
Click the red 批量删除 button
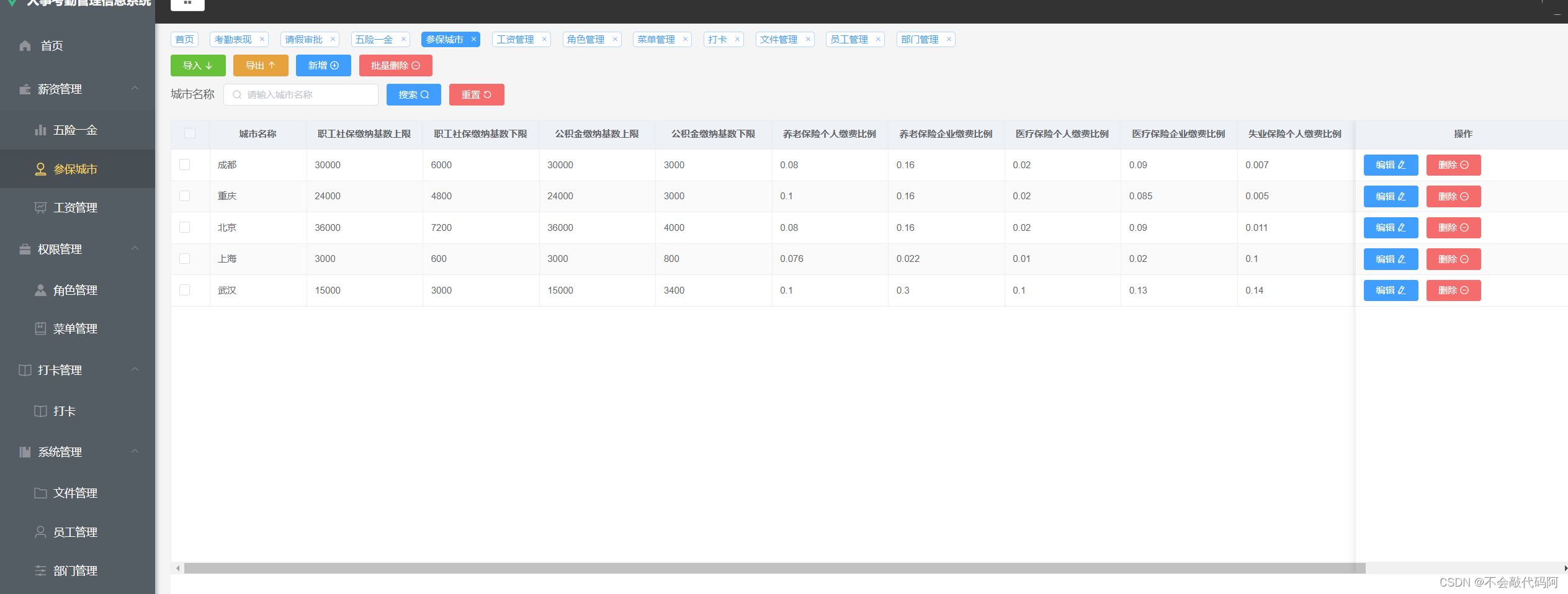(396, 66)
